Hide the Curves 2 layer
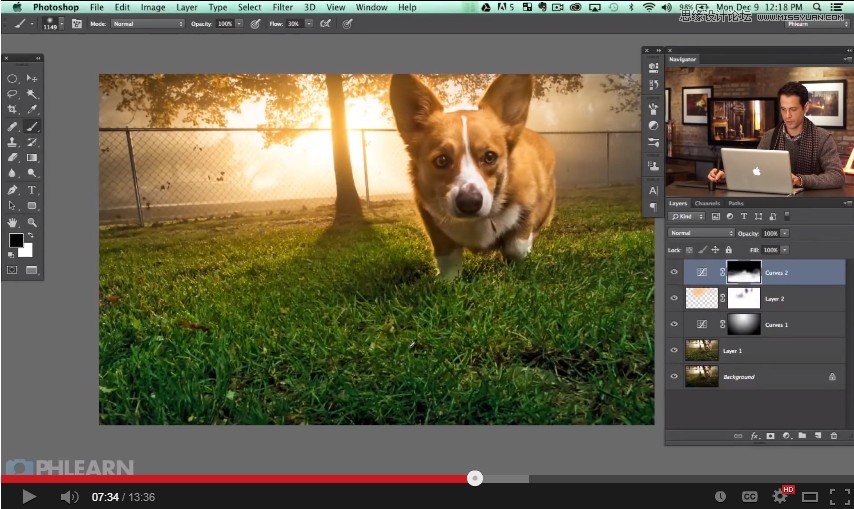This screenshot has width=854, height=509. (674, 272)
